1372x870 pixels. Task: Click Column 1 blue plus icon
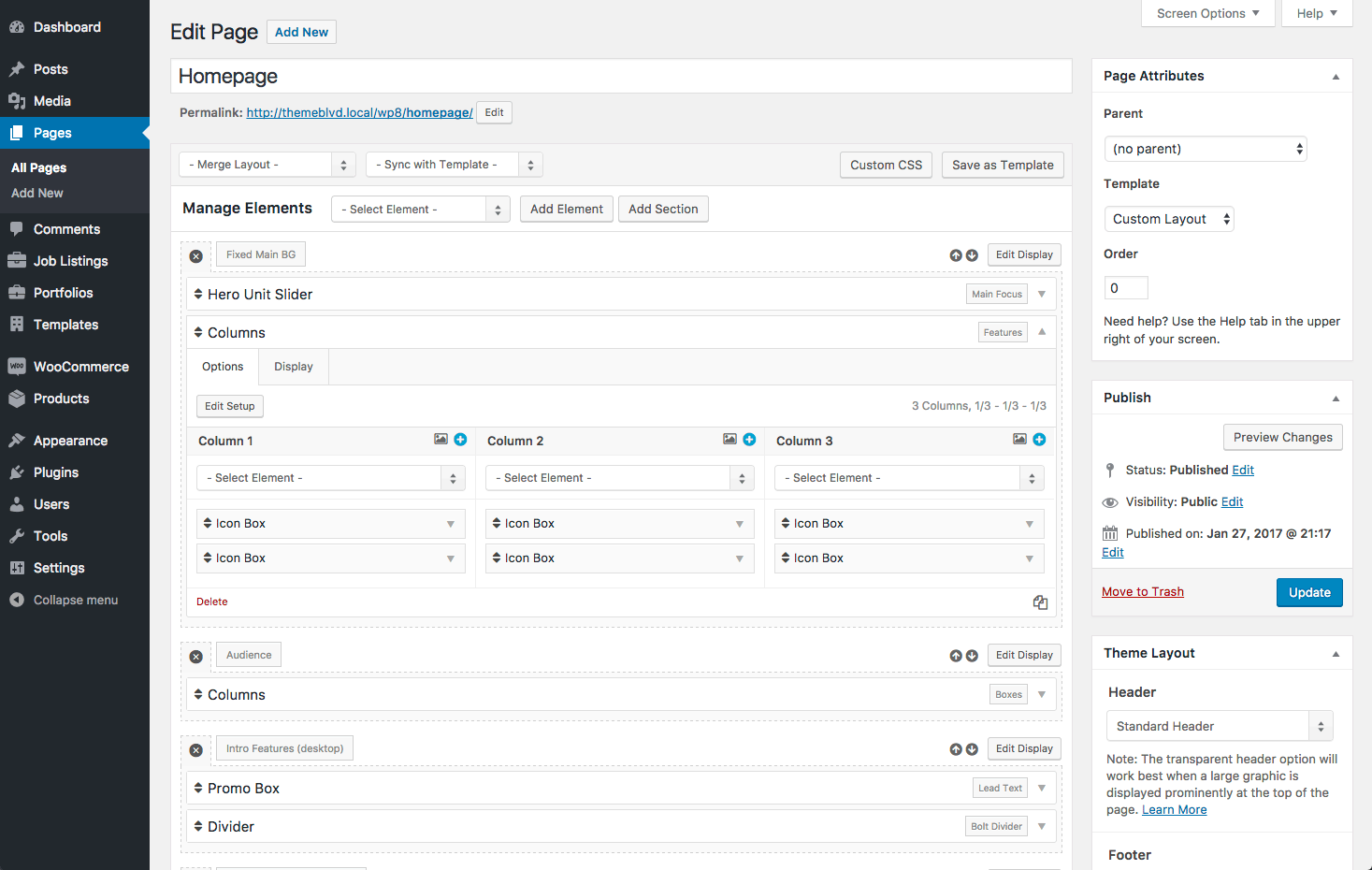[x=460, y=440]
